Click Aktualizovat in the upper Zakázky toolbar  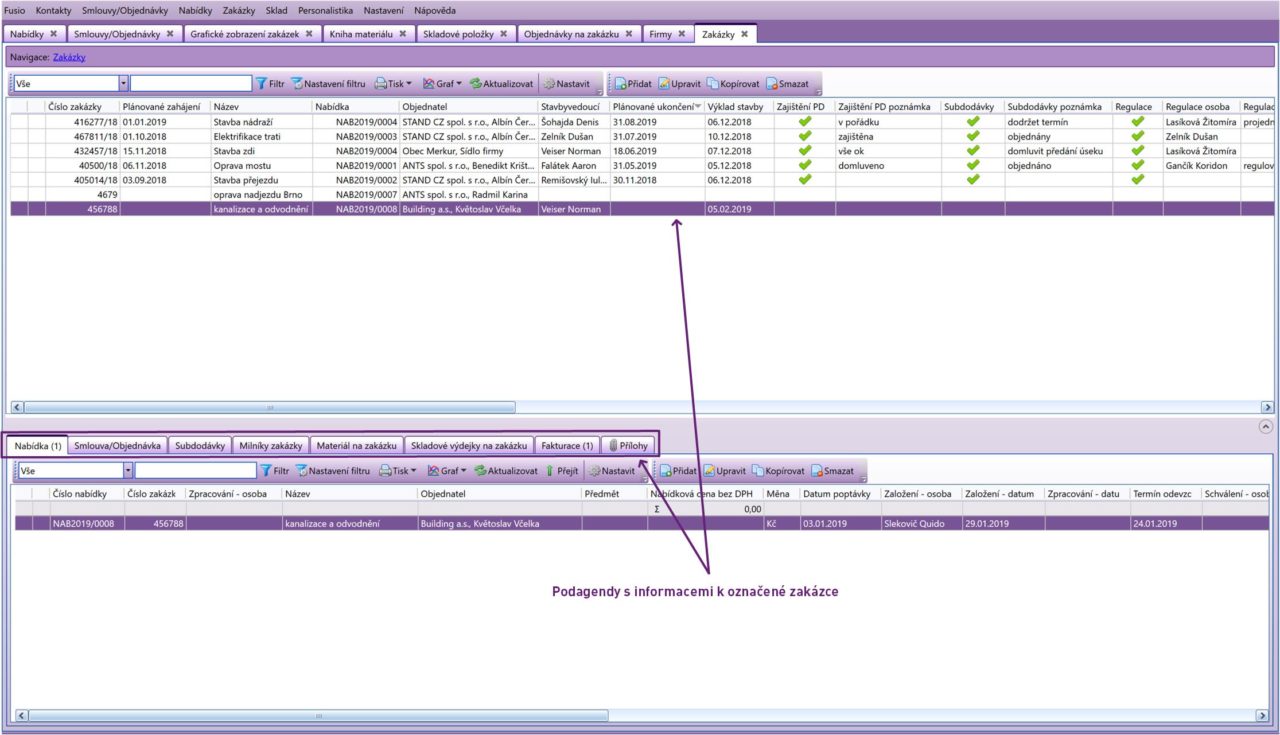pos(501,84)
